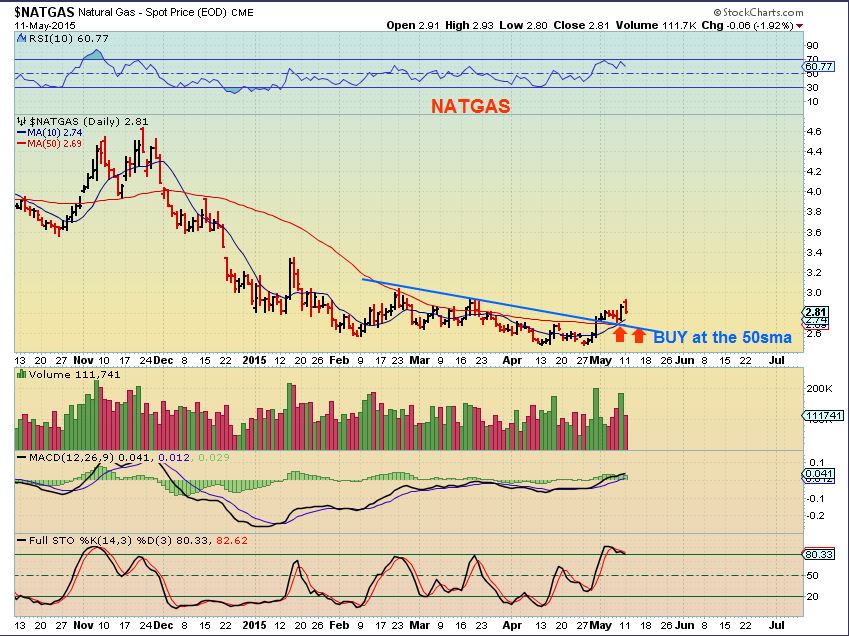
Task: Select the 'Close 2.81' header value
Action: (581, 25)
